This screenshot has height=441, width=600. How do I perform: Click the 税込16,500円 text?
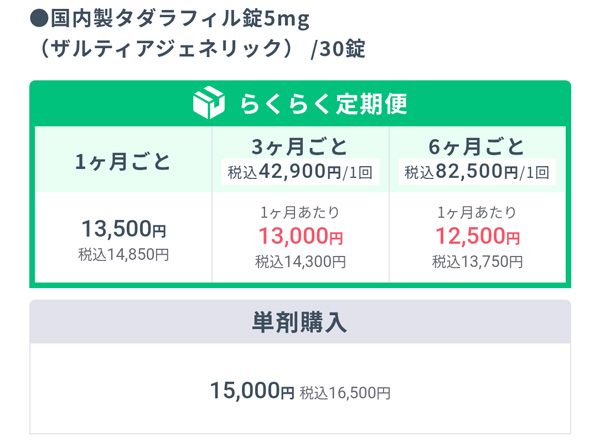coord(345,393)
